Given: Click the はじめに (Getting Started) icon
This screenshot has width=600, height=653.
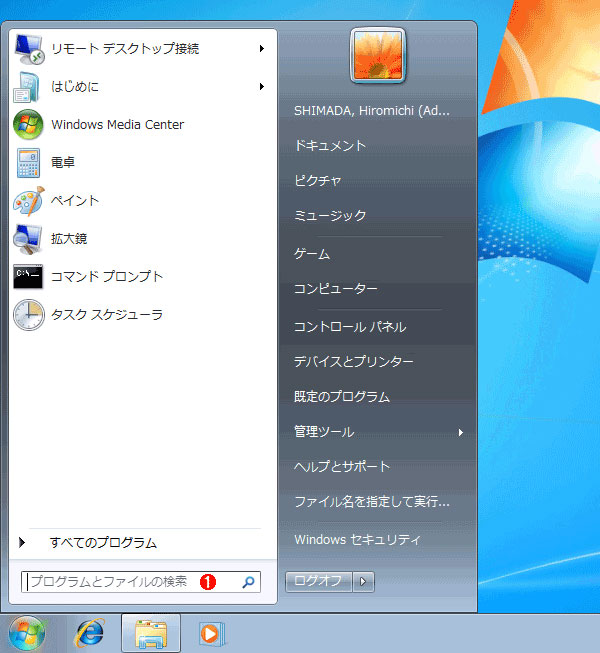Looking at the screenshot, I should click(x=27, y=87).
